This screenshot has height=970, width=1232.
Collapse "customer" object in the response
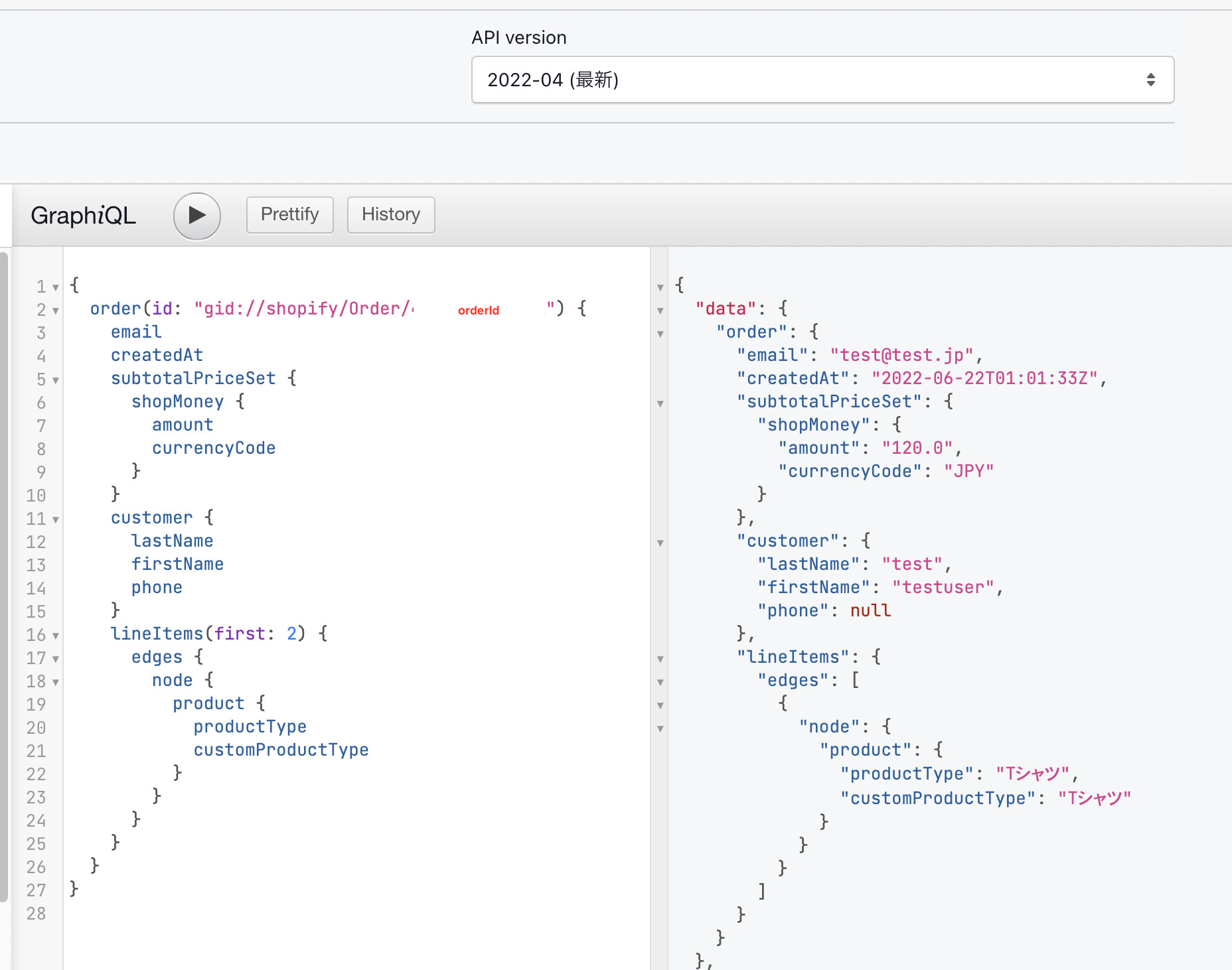tap(660, 543)
